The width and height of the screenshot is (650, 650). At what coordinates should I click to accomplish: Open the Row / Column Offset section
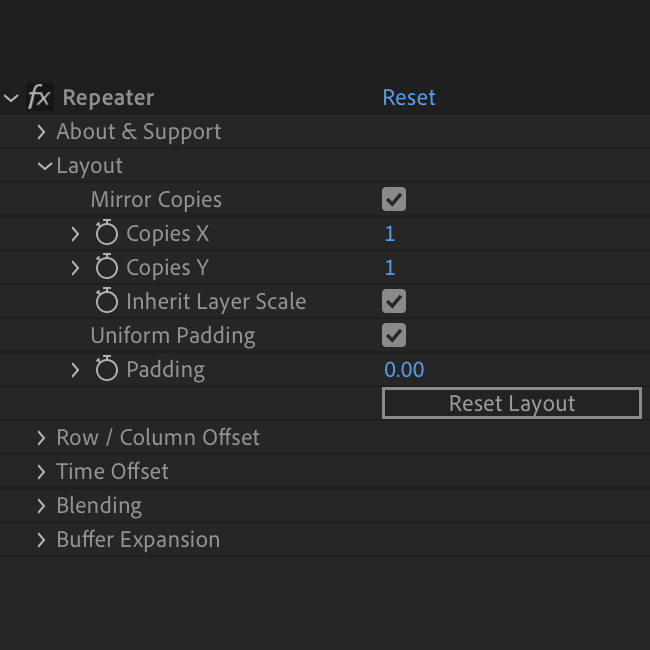point(42,438)
